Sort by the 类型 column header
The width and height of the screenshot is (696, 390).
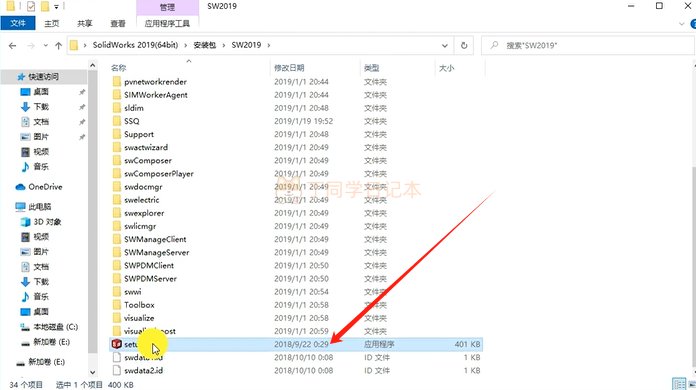(x=372, y=68)
